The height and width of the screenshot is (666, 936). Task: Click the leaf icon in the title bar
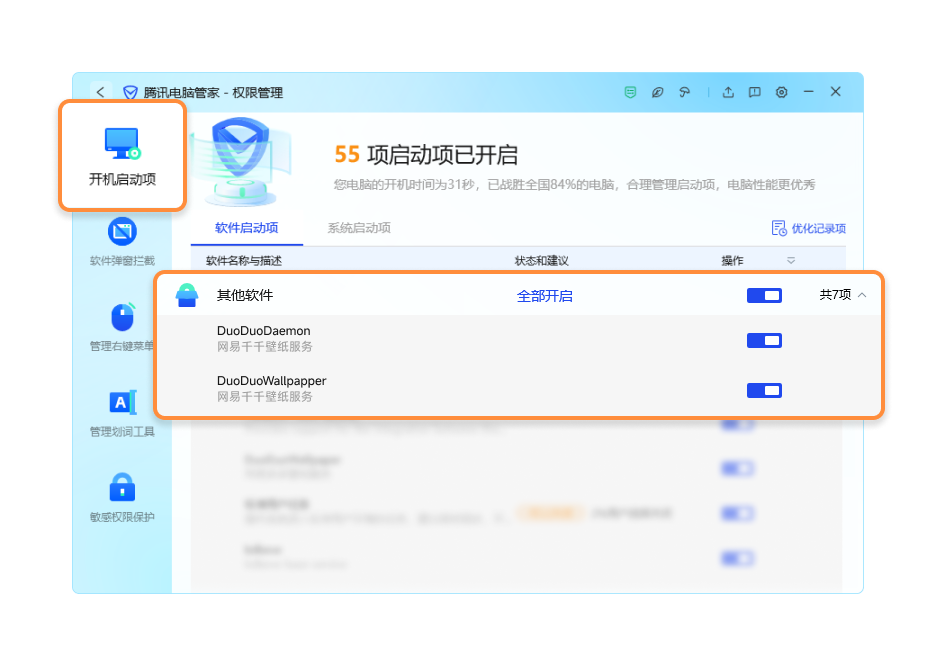coord(657,92)
